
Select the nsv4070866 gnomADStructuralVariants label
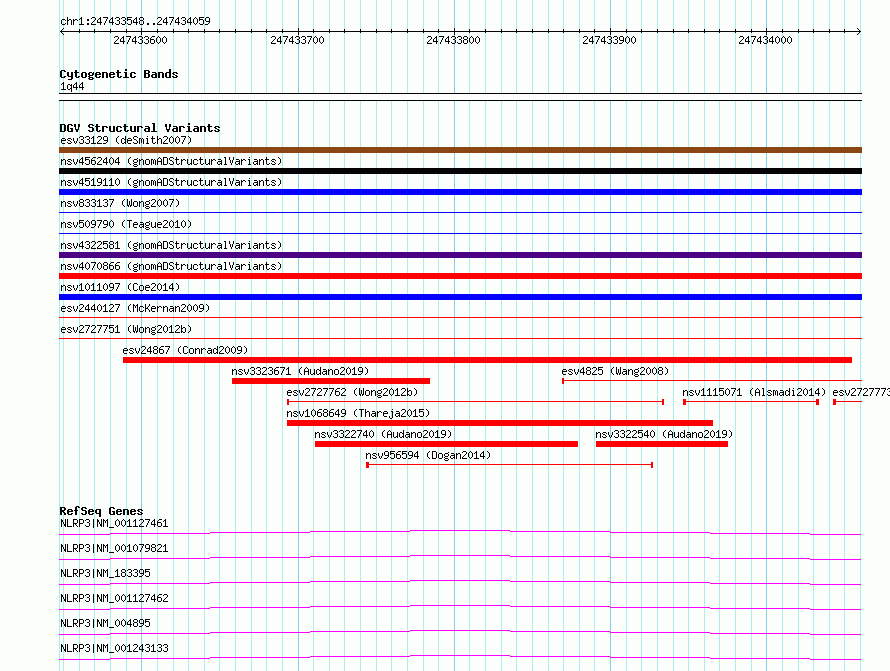171,266
